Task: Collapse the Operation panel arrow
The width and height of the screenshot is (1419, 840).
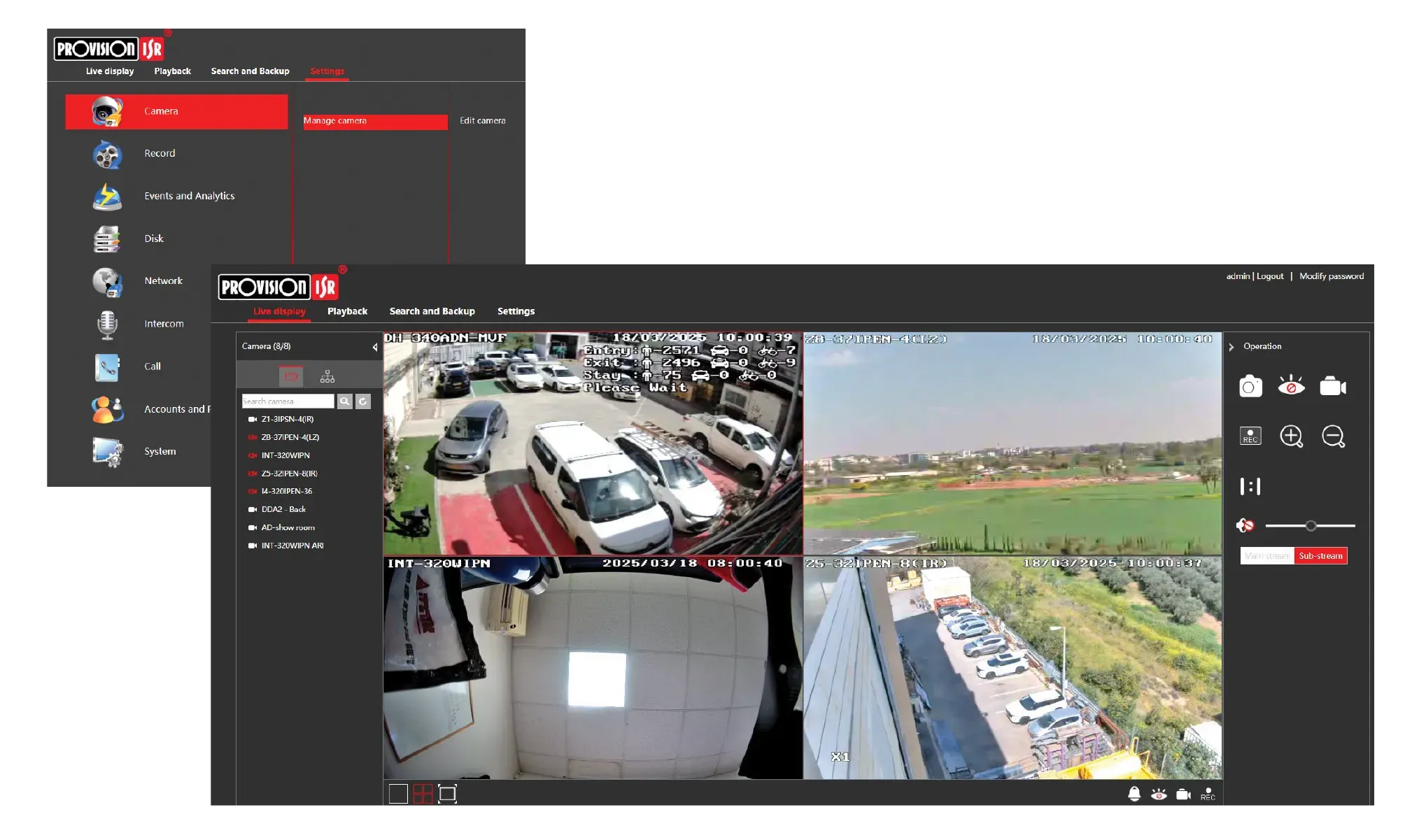Action: (1231, 347)
